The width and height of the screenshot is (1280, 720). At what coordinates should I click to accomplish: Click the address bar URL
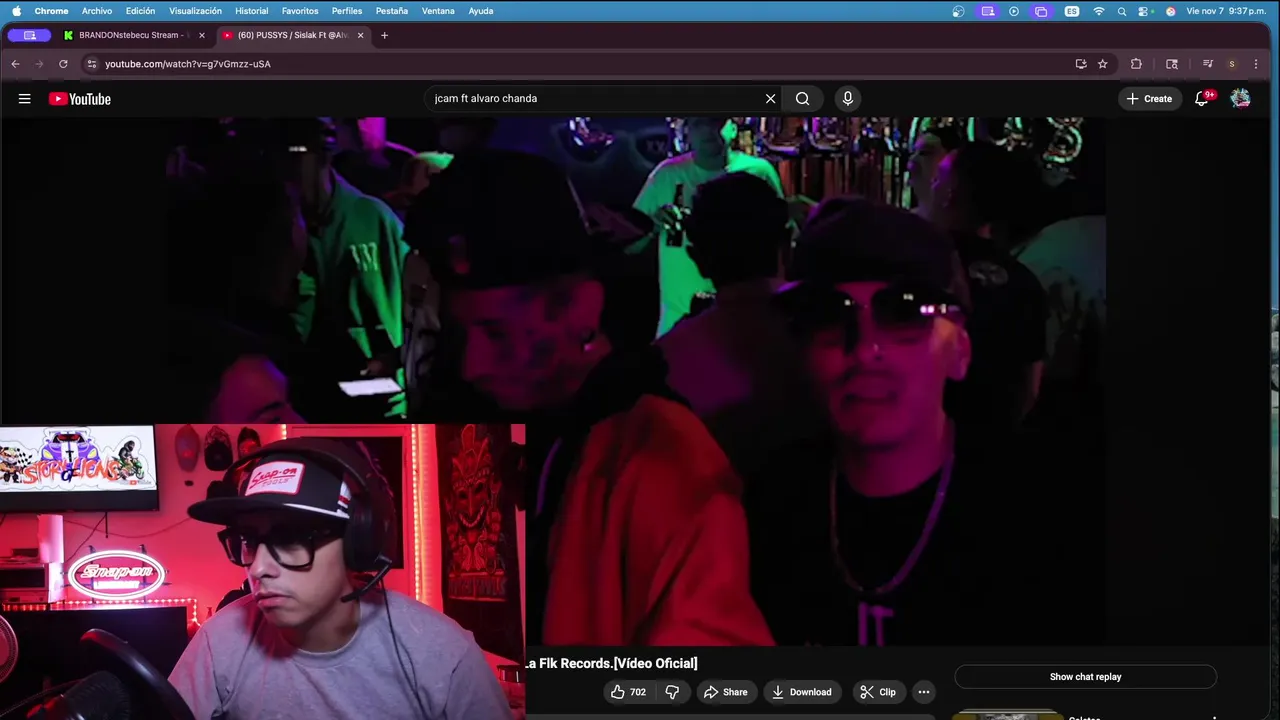pyautogui.click(x=188, y=64)
